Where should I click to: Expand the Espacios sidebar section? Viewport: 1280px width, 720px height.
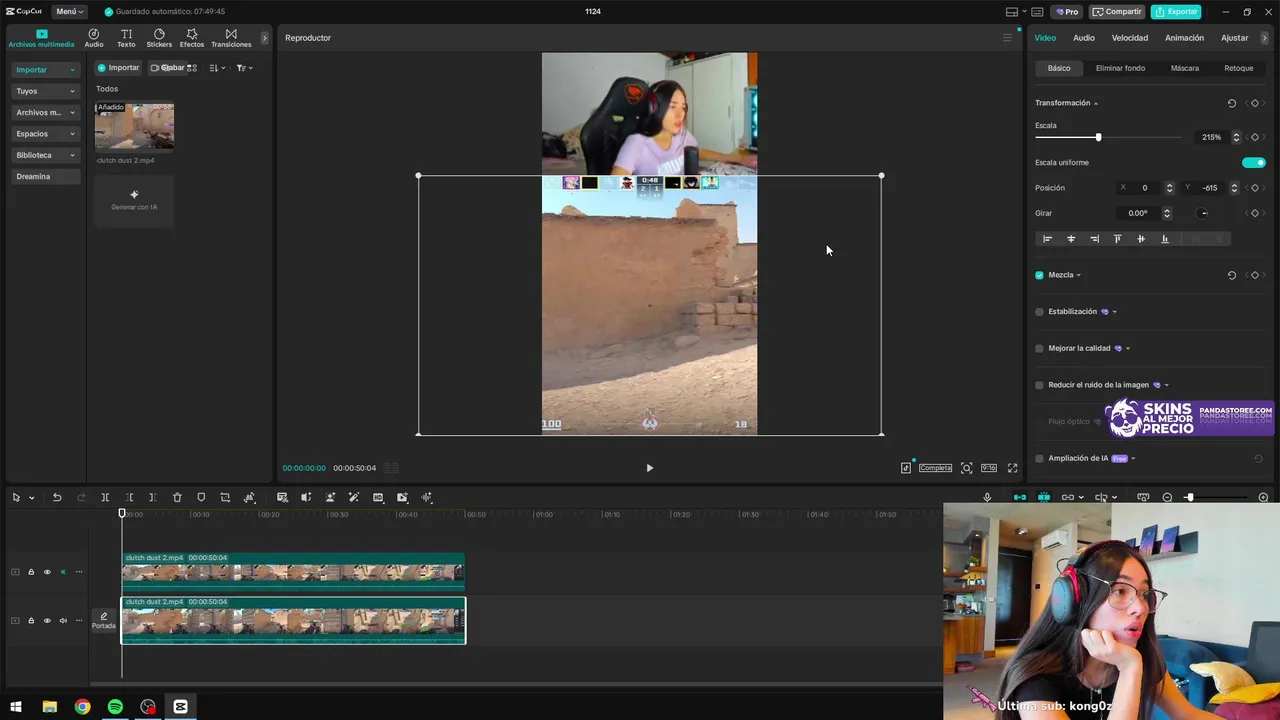[45, 134]
